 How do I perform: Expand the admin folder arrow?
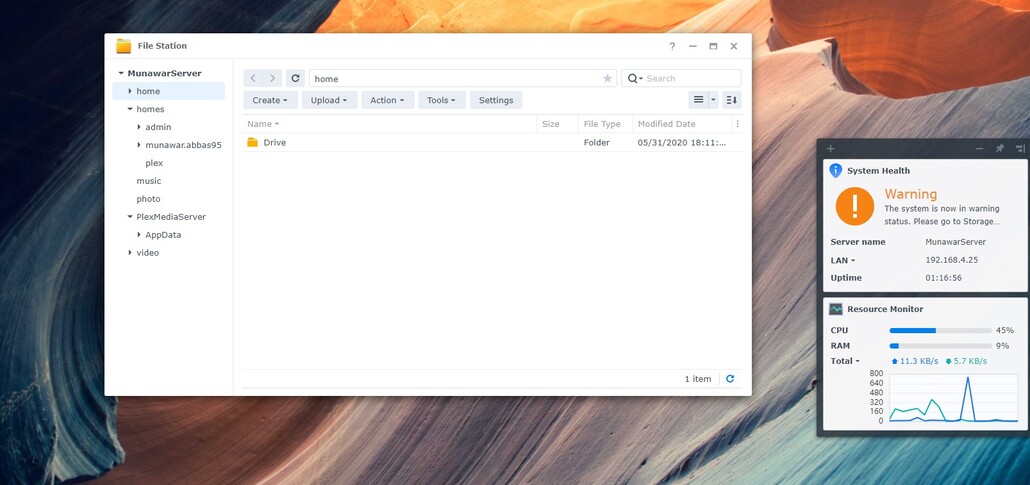point(139,127)
